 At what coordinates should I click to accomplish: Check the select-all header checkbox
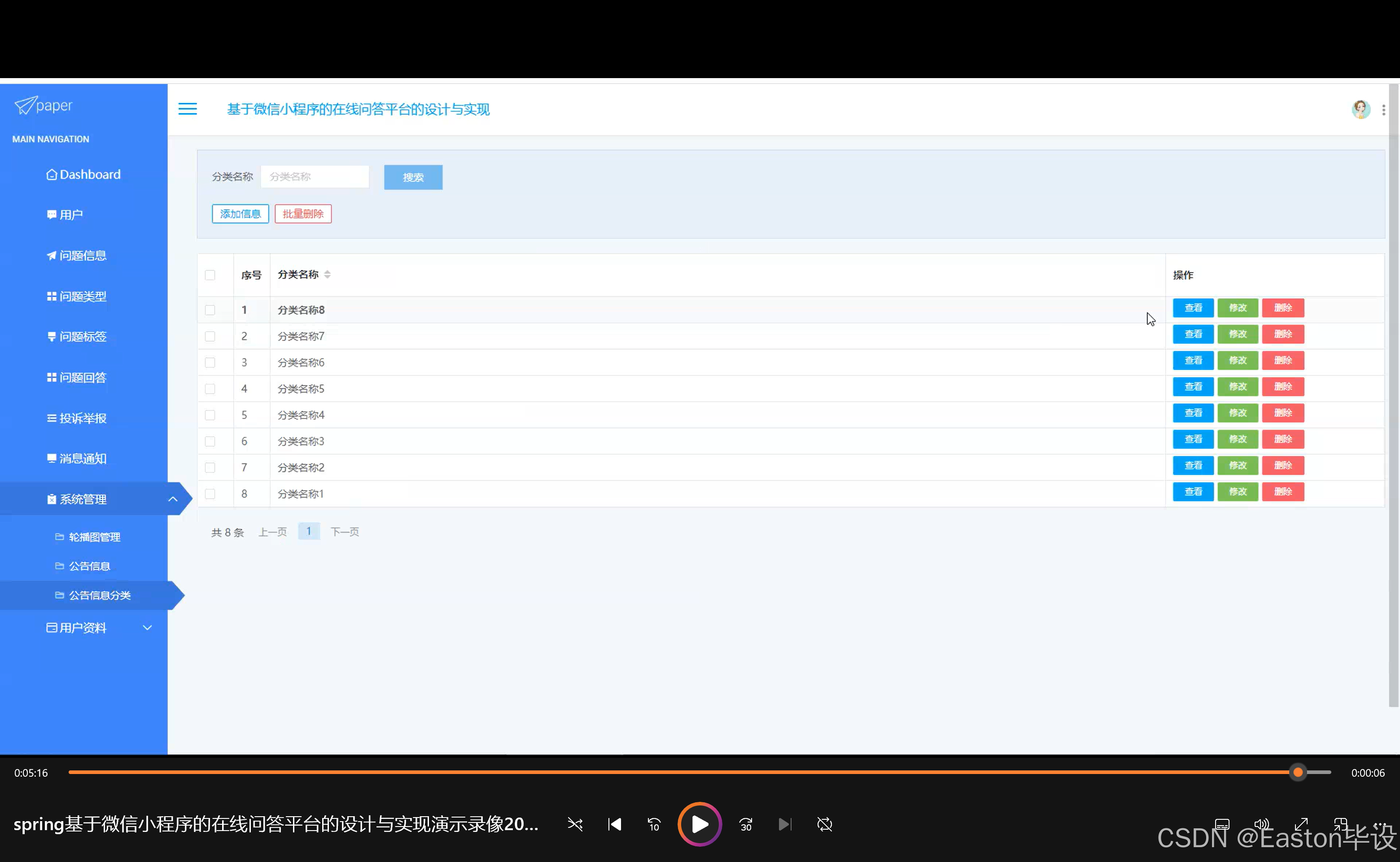[210, 275]
